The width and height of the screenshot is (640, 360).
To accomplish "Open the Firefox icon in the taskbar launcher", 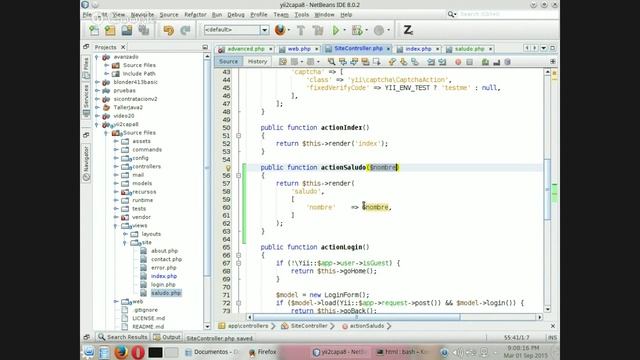I will 121,352.
